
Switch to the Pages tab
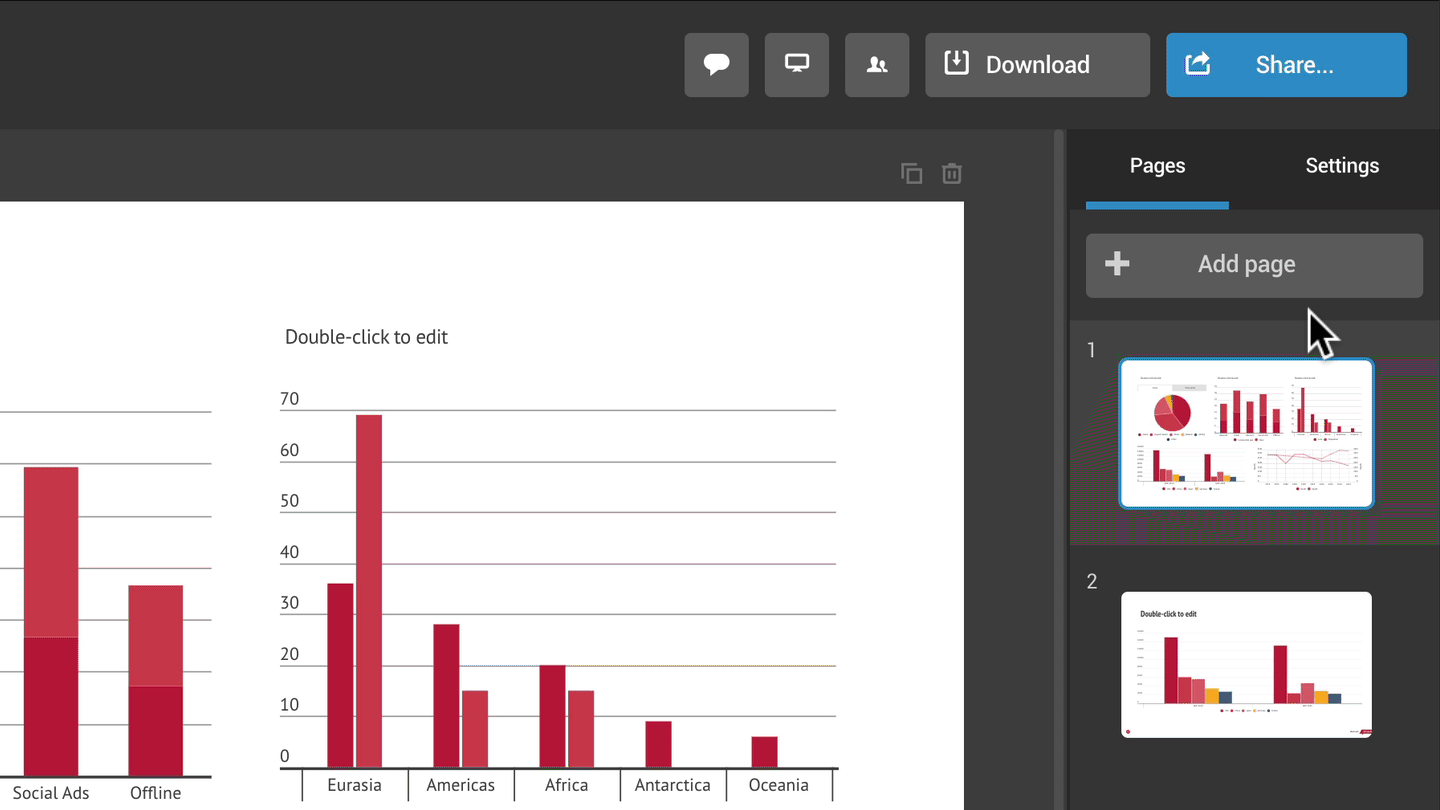pos(1157,166)
